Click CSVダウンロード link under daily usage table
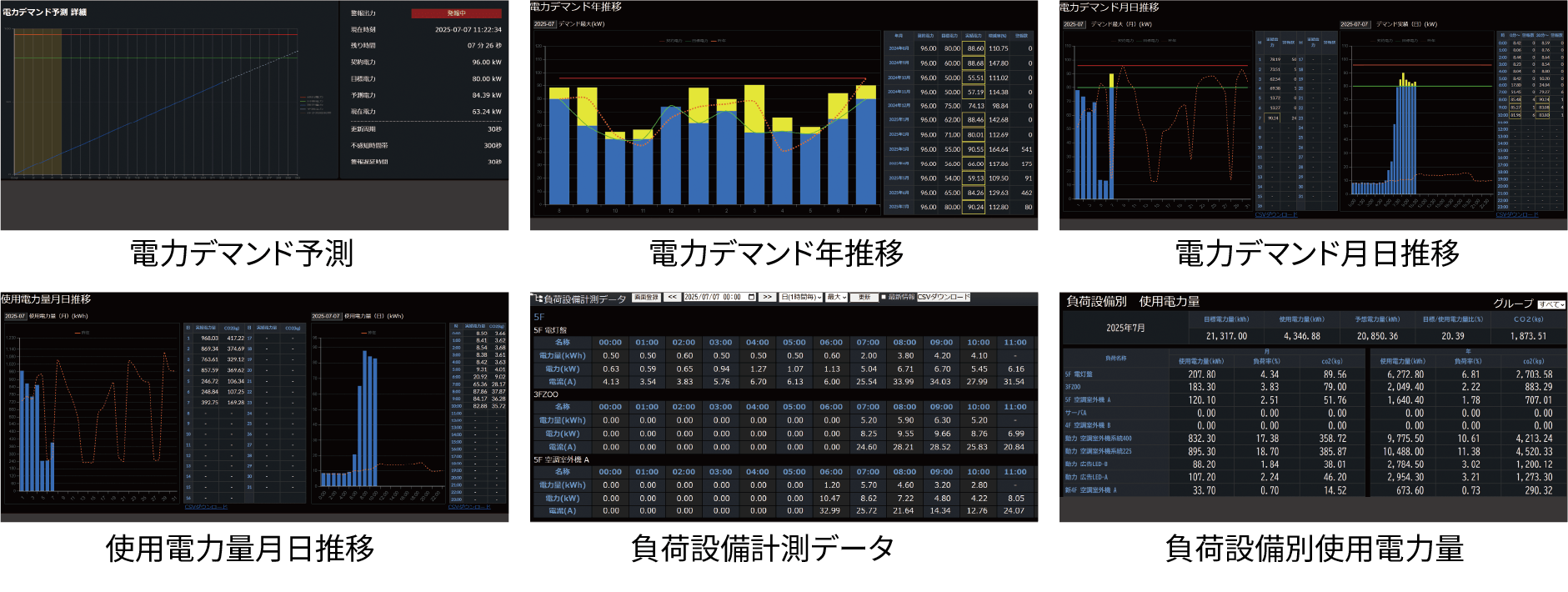This screenshot has width=1568, height=592. pos(468,507)
